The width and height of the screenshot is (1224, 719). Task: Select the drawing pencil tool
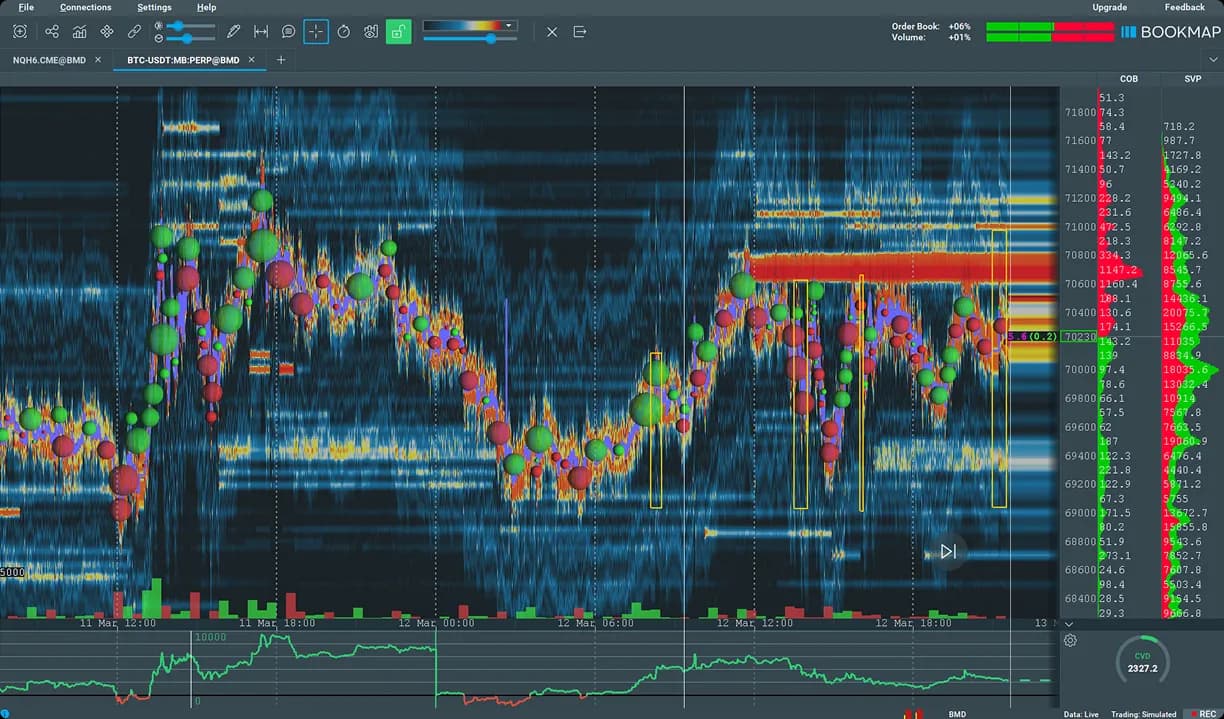point(233,31)
